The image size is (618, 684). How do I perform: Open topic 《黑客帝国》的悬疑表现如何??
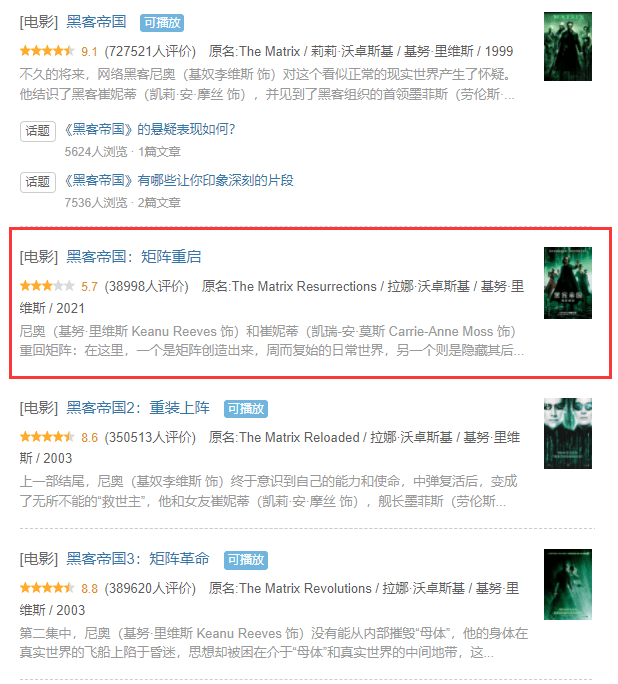click(150, 129)
